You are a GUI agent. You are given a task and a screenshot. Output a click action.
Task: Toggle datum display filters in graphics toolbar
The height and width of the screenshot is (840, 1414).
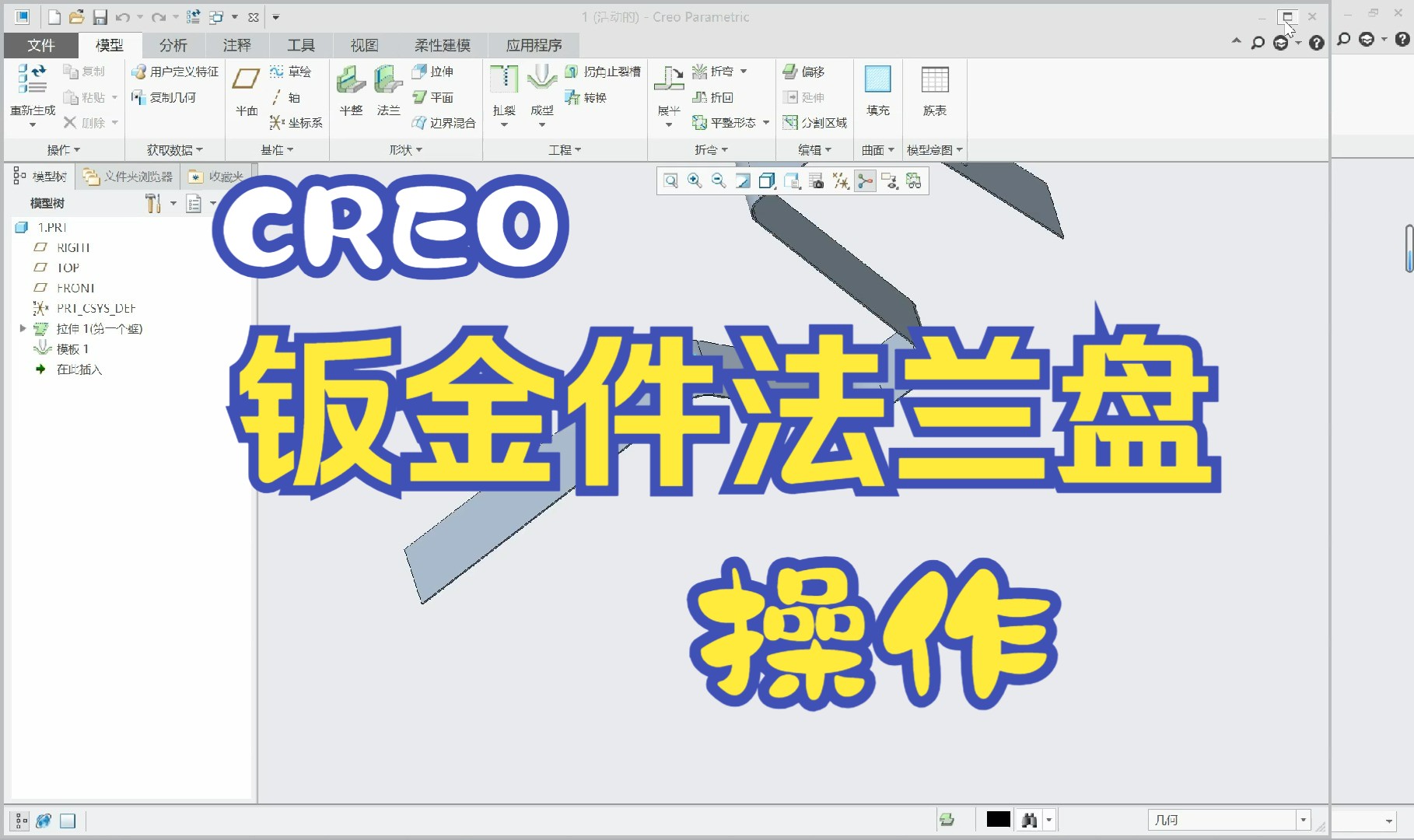click(x=841, y=180)
